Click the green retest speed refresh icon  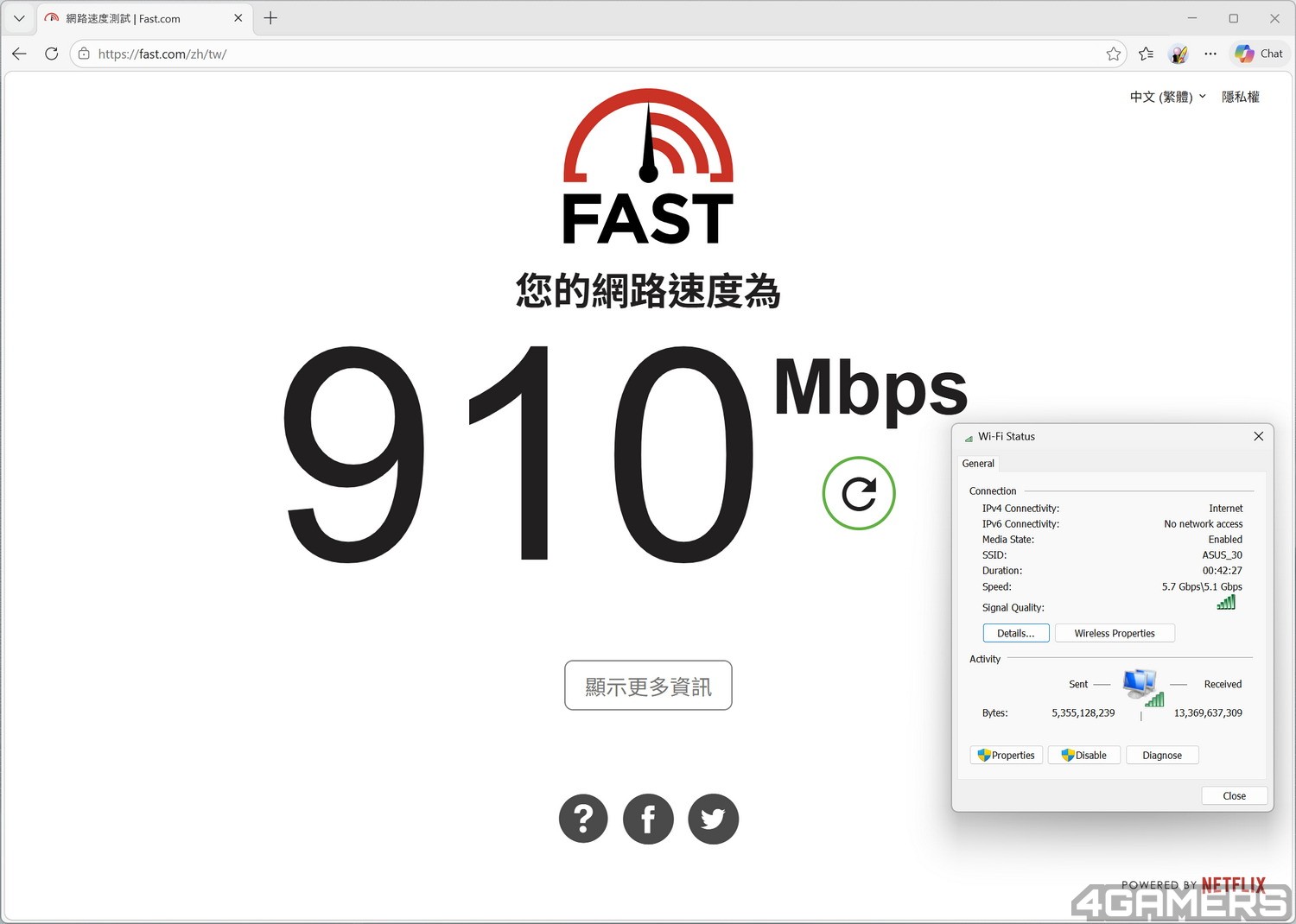pyautogui.click(x=858, y=493)
